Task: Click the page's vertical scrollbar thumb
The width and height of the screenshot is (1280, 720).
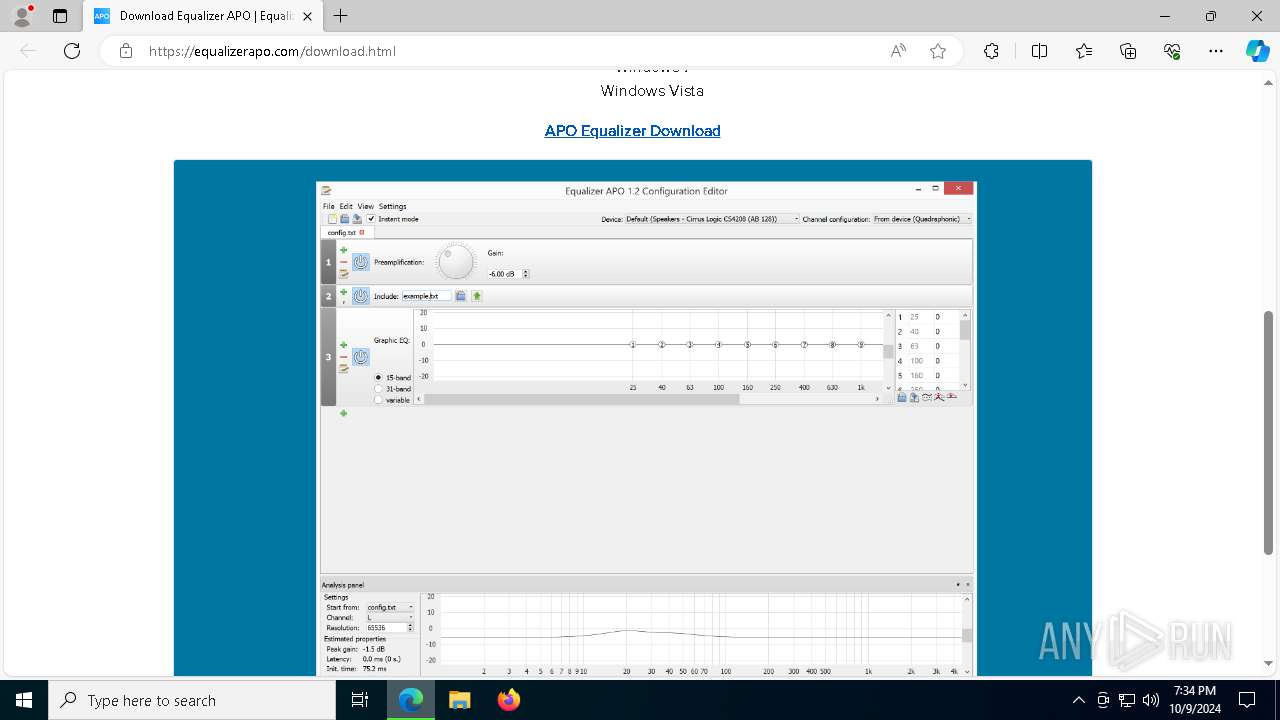Action: pyautogui.click(x=1269, y=432)
